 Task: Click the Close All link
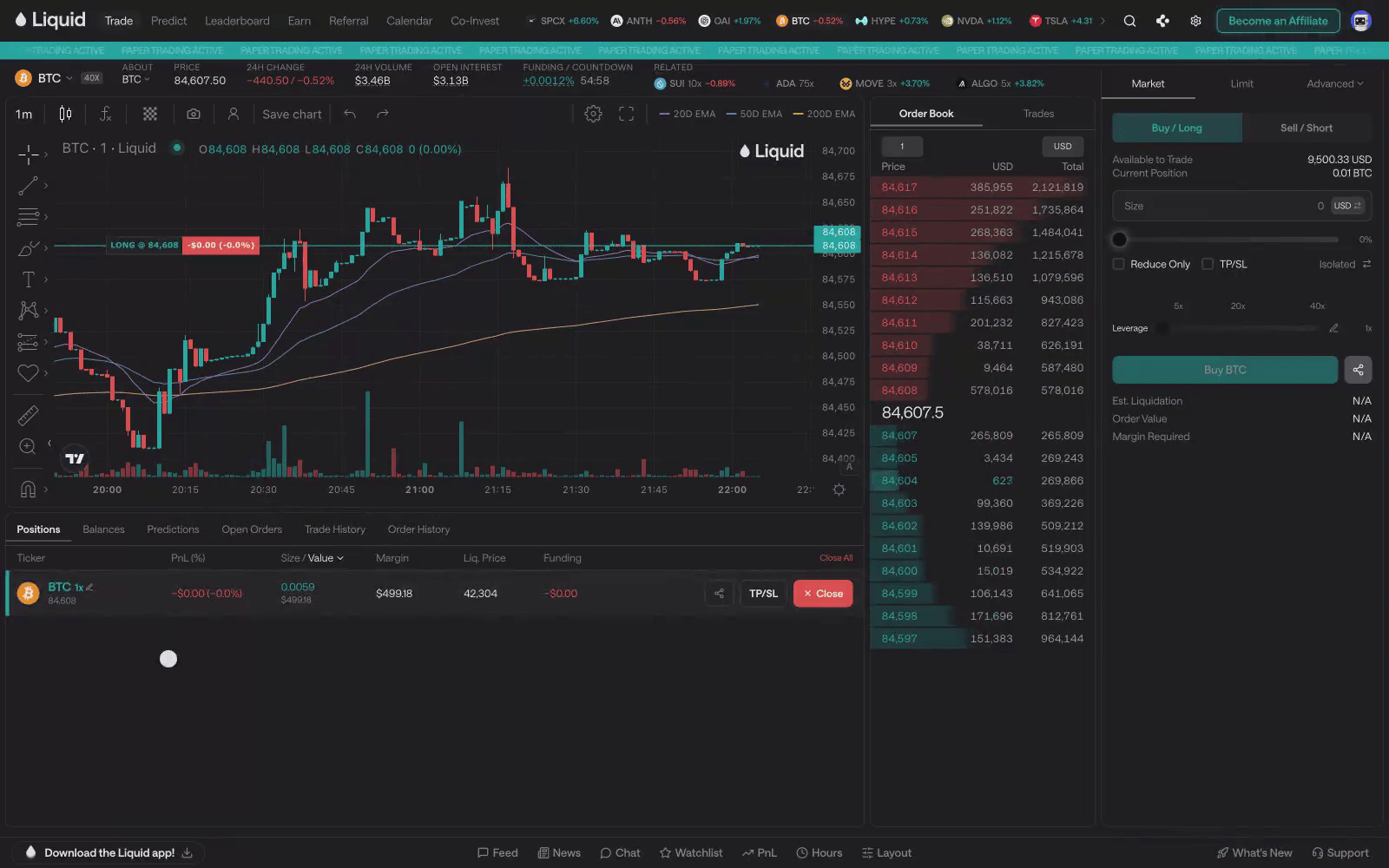(x=836, y=558)
